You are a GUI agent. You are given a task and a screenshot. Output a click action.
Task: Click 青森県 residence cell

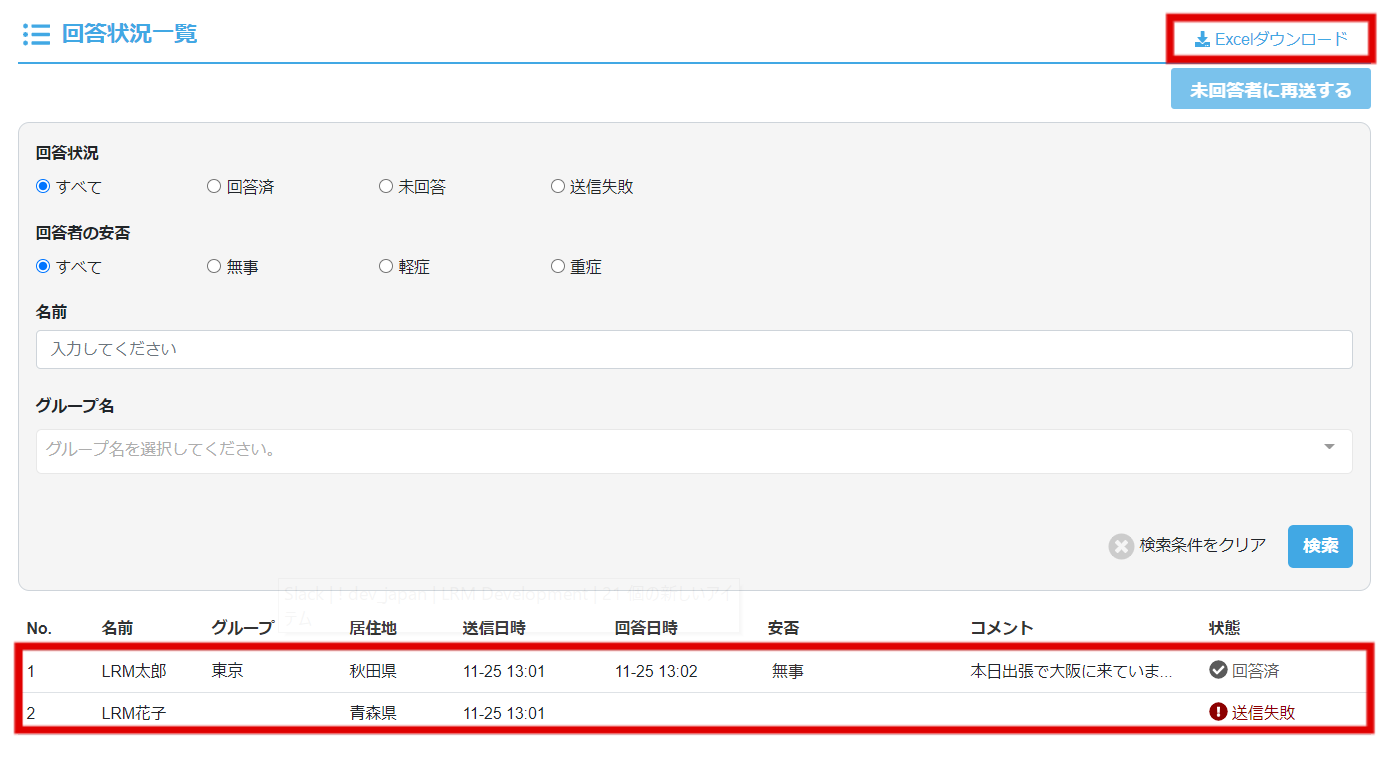(x=373, y=713)
